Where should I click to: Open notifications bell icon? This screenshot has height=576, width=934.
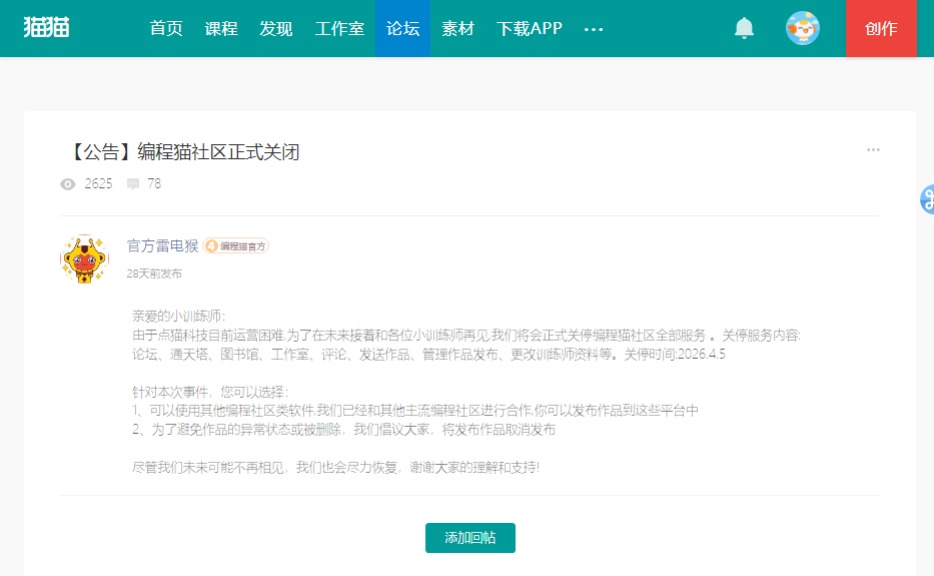click(744, 28)
